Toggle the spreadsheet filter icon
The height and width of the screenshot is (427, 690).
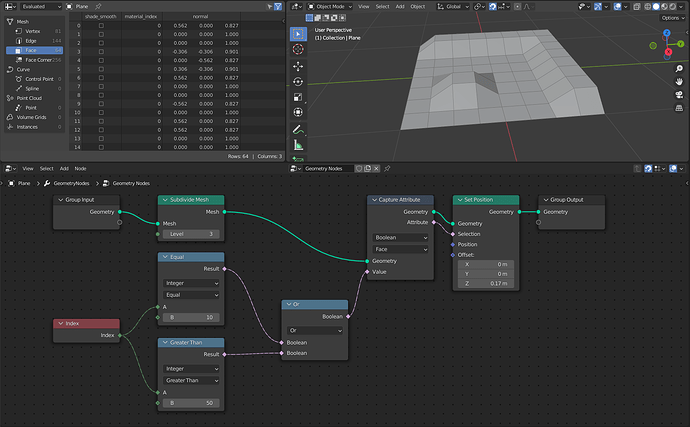pos(278,7)
